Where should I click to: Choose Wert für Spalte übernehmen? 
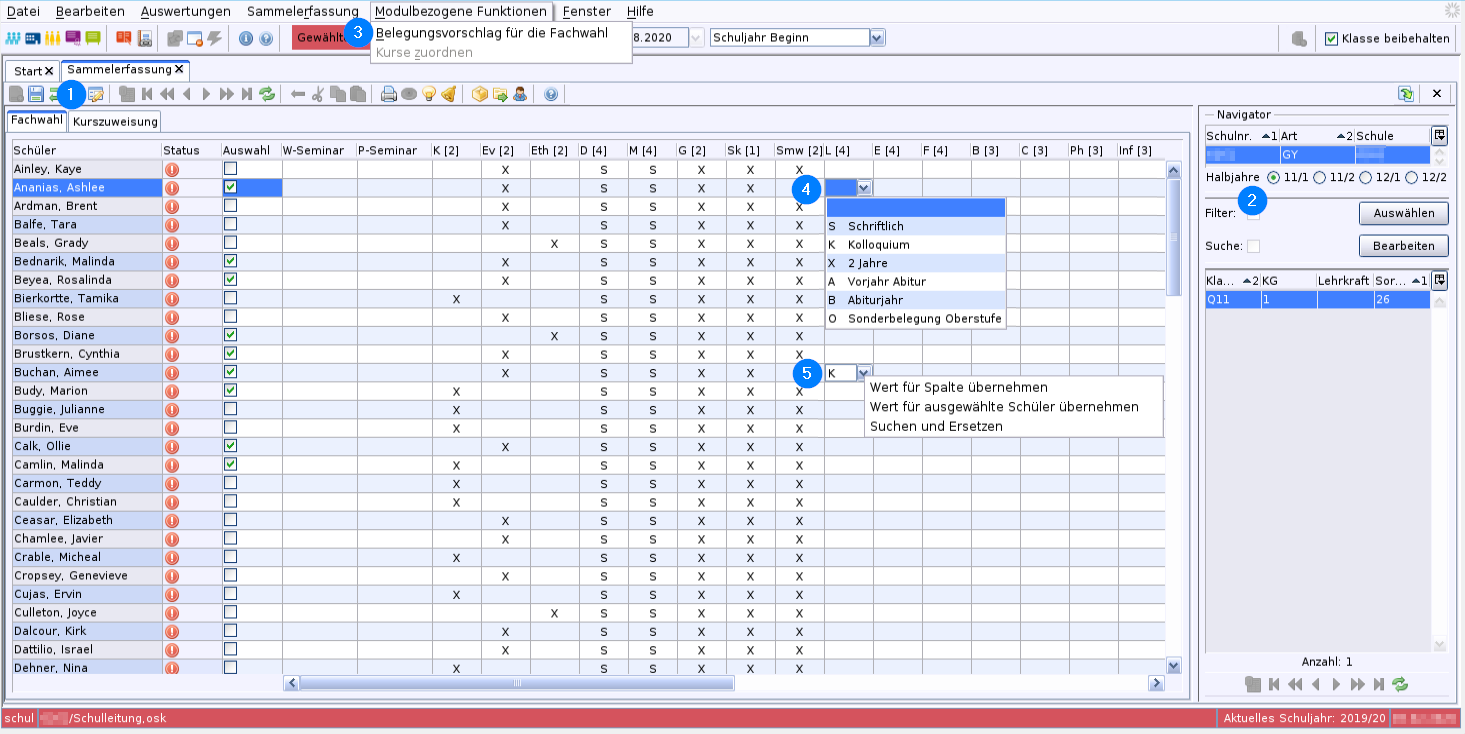tap(959, 387)
